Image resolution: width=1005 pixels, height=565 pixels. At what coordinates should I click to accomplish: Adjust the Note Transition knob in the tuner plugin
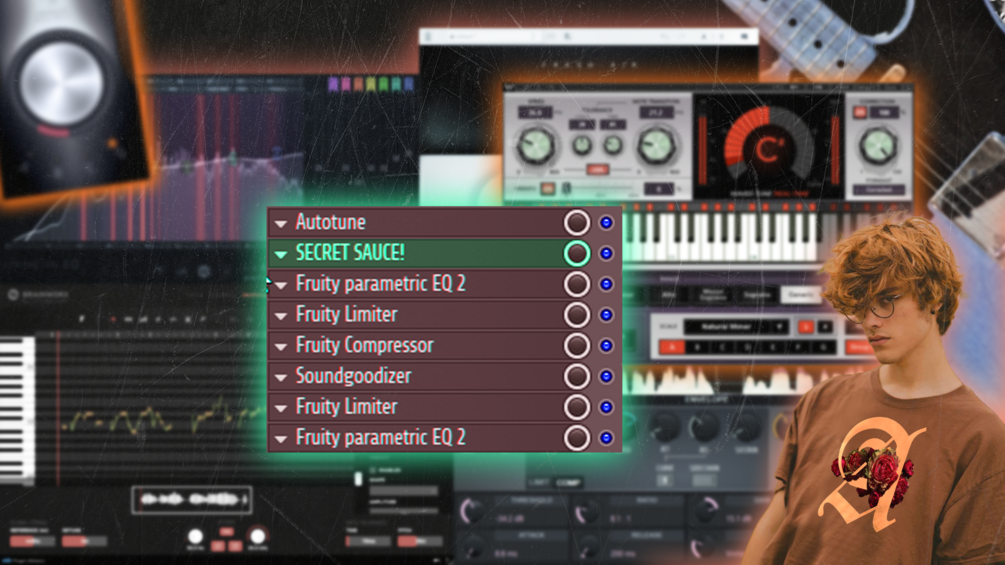click(x=656, y=146)
